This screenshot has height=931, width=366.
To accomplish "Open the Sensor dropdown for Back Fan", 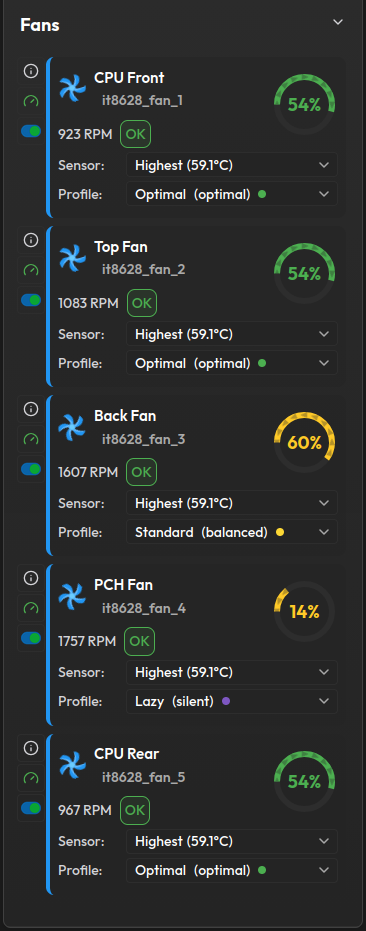I will (x=232, y=503).
